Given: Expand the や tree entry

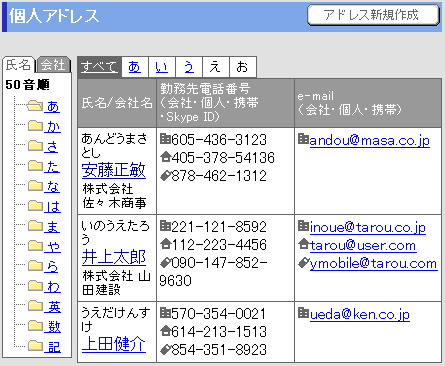Looking at the screenshot, I should 53,246.
